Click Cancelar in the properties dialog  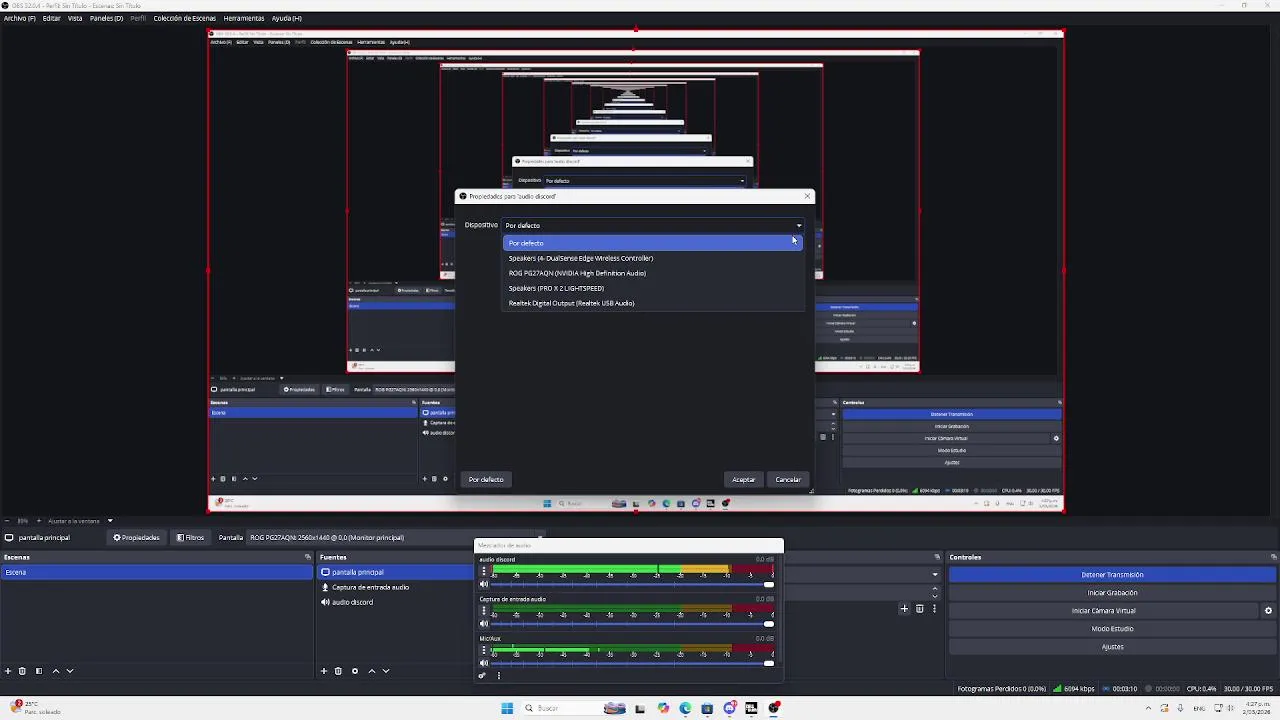point(788,479)
